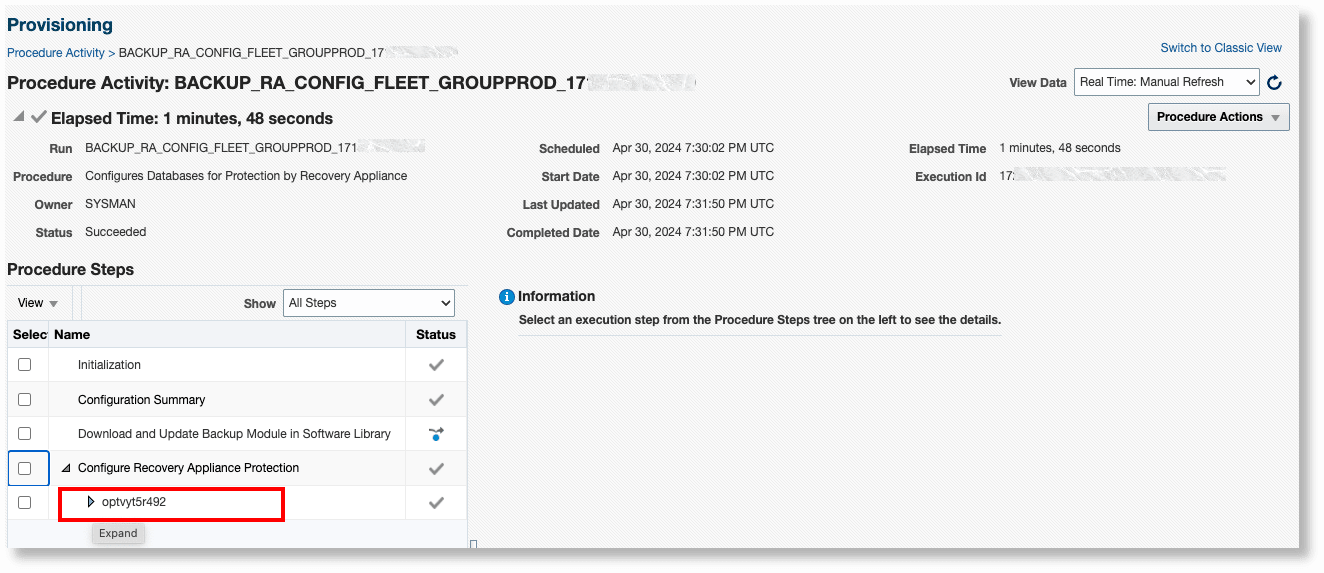The width and height of the screenshot is (1324, 573).
Task: Open the View menu in Procedure Steps
Action: pos(38,303)
